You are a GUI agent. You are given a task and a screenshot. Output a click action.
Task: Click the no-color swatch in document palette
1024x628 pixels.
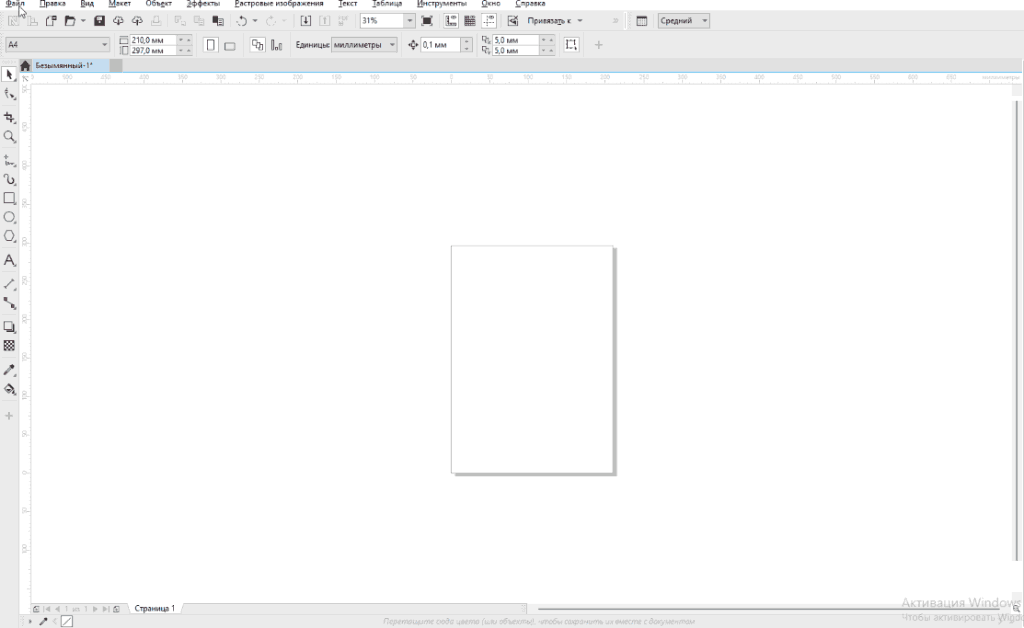pos(67,621)
